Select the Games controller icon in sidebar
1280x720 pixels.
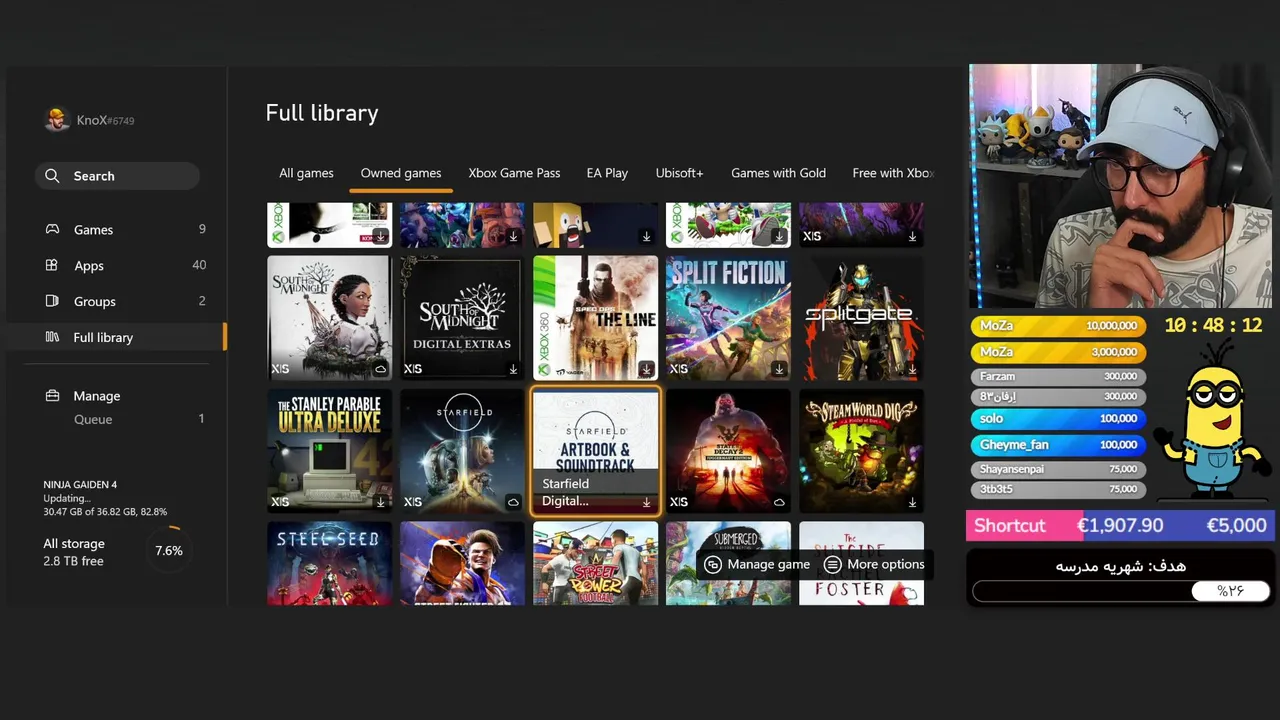(x=52, y=229)
